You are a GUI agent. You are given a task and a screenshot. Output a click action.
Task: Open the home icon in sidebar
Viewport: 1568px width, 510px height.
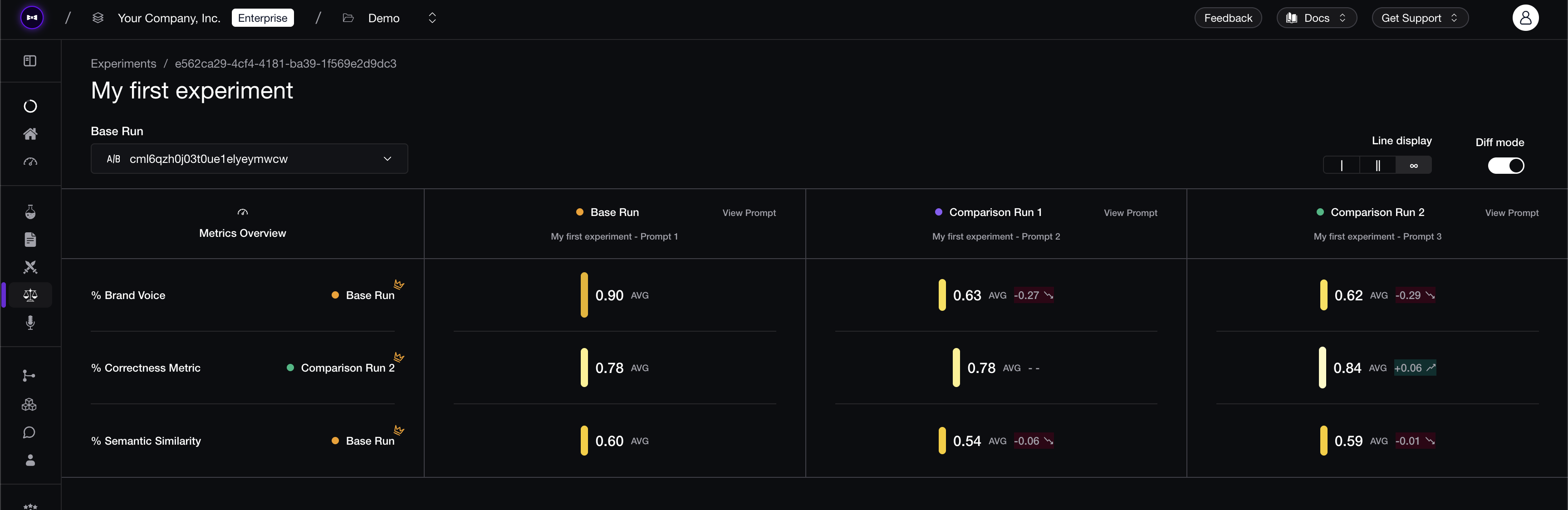click(30, 134)
